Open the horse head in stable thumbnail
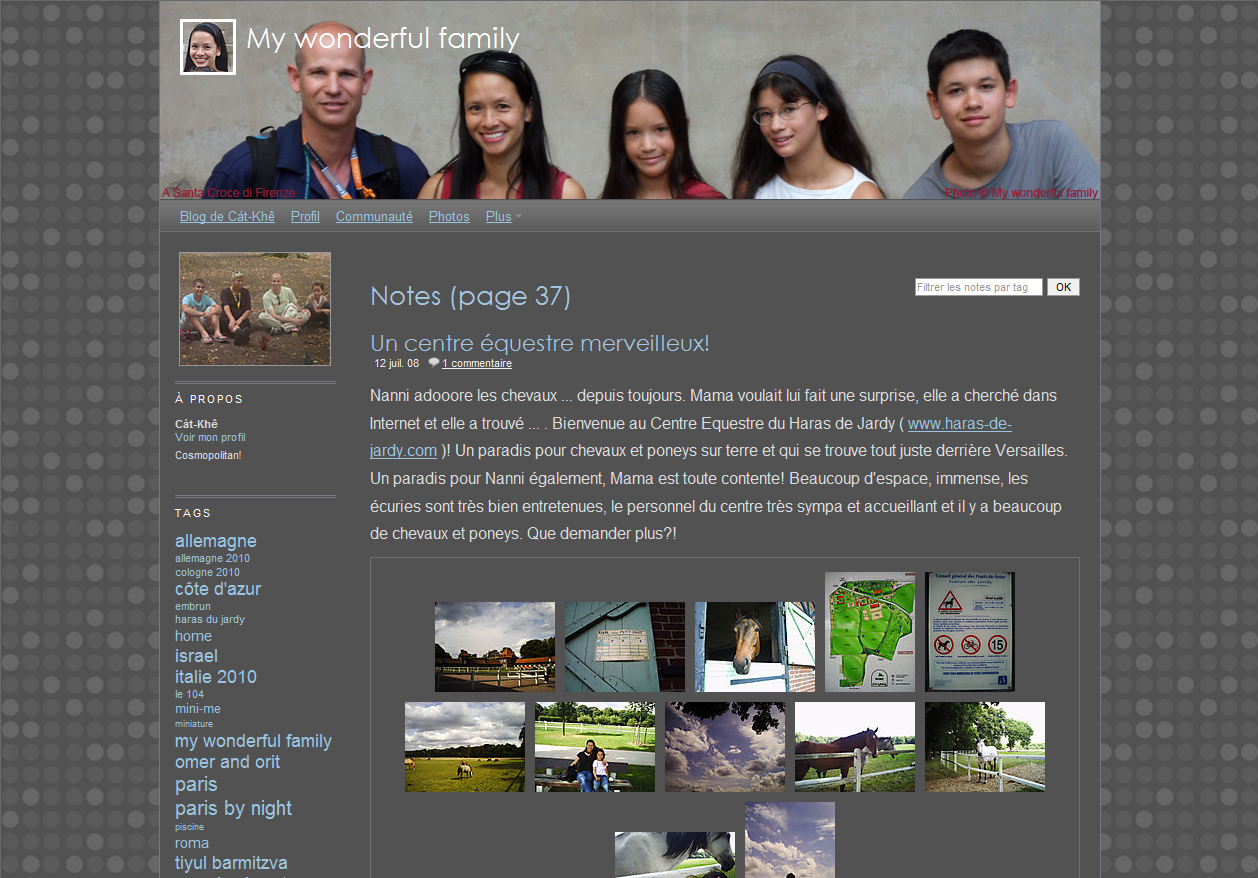Image resolution: width=1258 pixels, height=878 pixels. [754, 647]
